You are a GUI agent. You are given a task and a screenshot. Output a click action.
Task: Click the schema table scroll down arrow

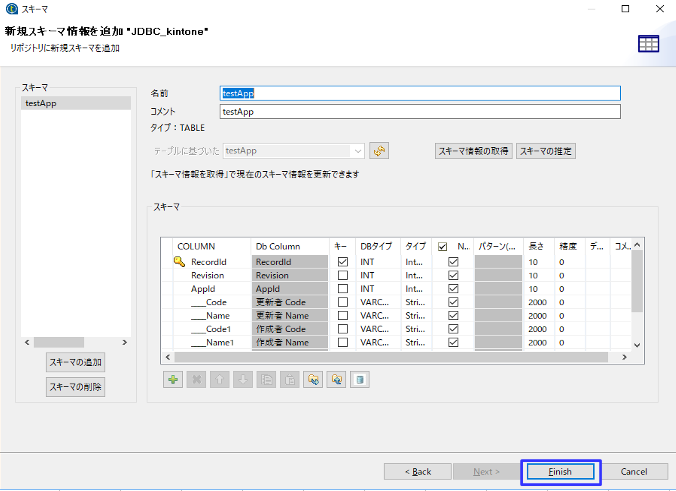click(x=637, y=345)
